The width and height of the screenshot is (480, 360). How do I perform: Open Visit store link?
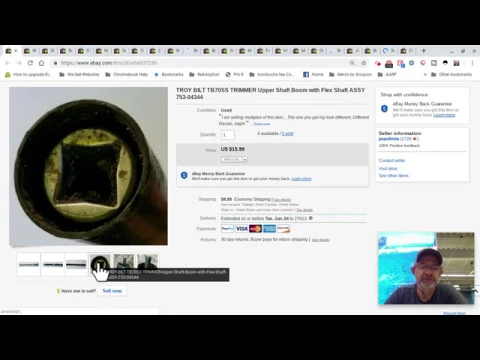[x=388, y=168]
